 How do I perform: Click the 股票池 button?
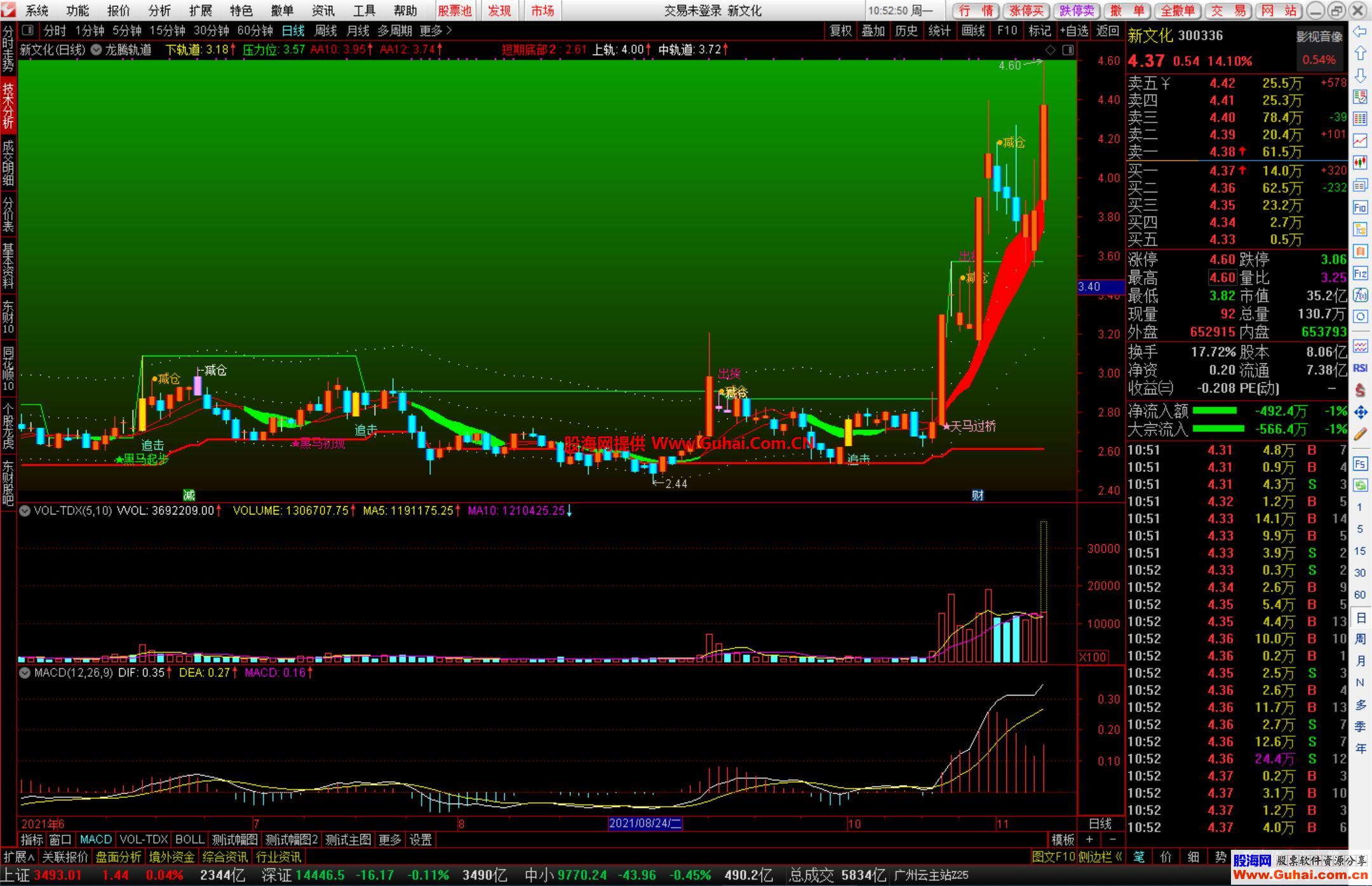point(455,11)
